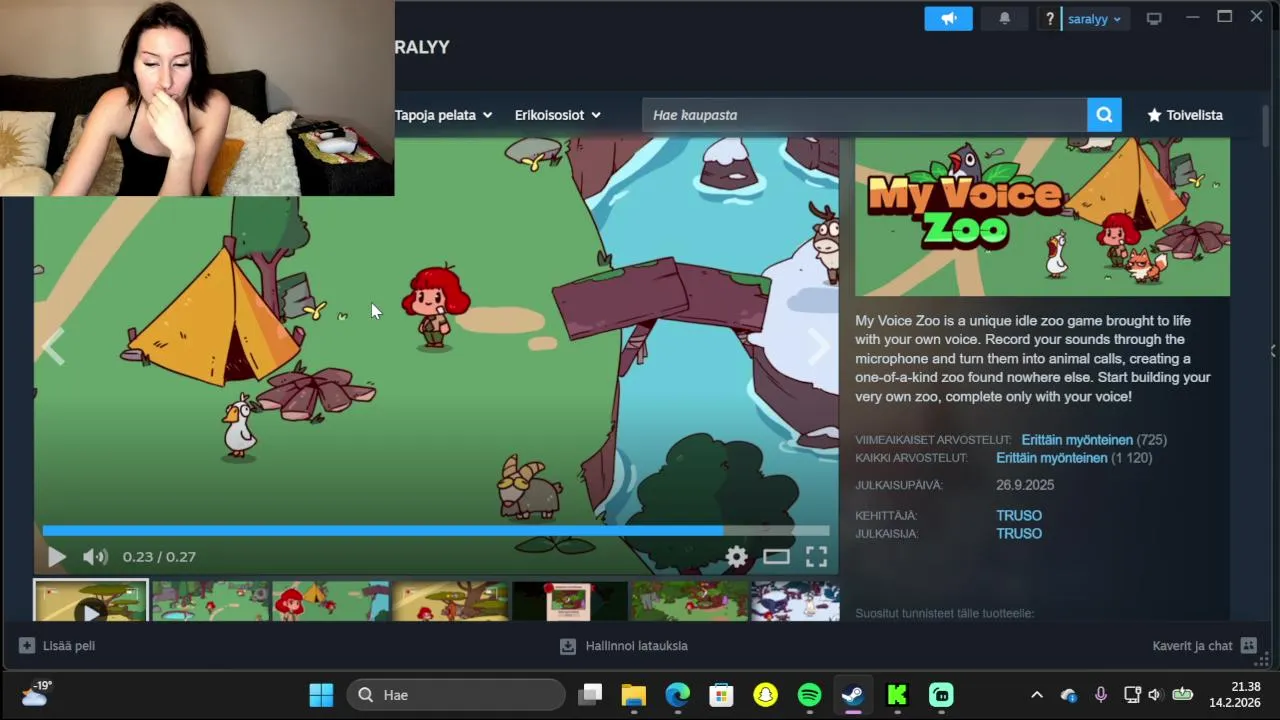Expand the Erikoisosiot menu
The image size is (1280, 720).
coord(558,115)
